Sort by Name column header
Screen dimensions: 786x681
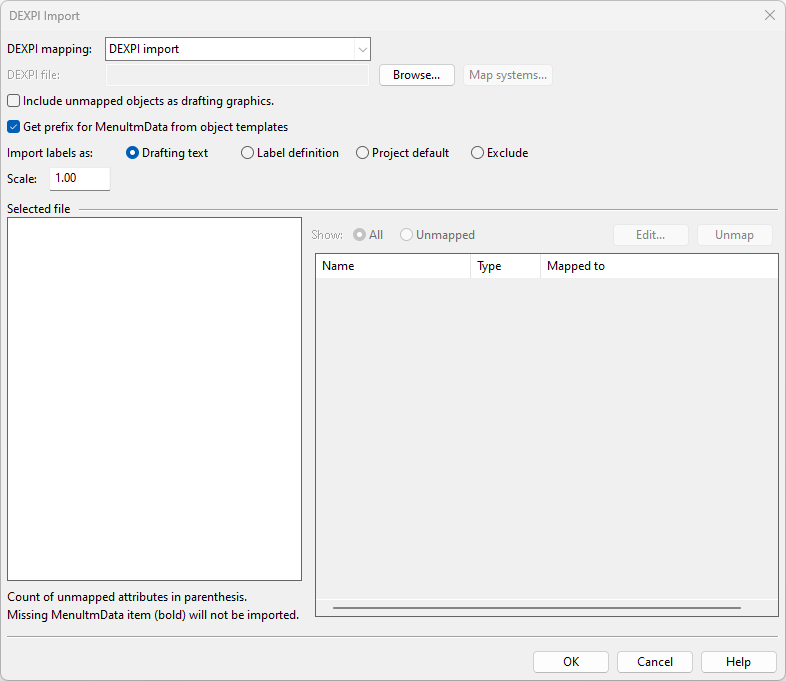click(x=392, y=266)
